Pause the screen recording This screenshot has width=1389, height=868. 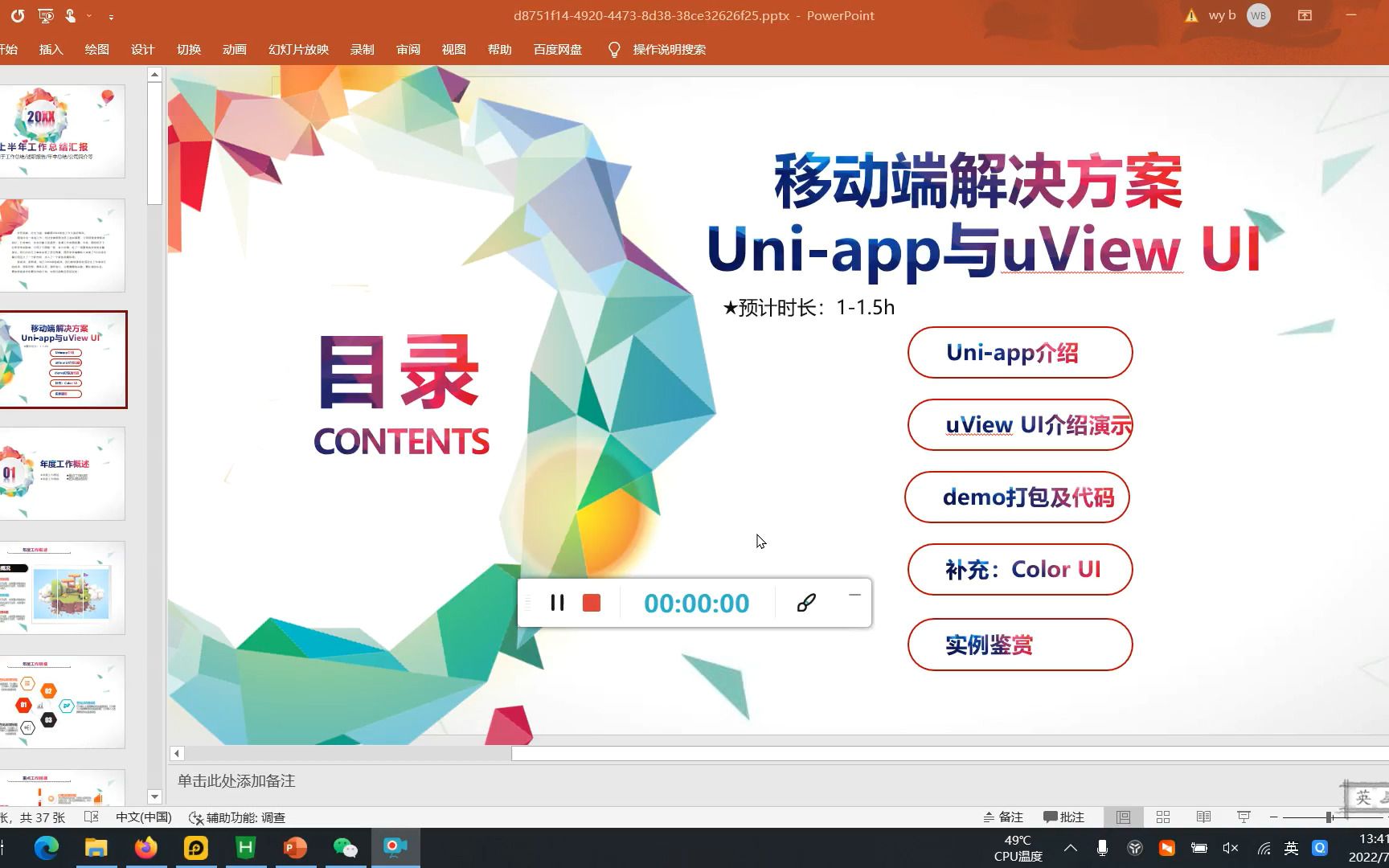tap(557, 603)
